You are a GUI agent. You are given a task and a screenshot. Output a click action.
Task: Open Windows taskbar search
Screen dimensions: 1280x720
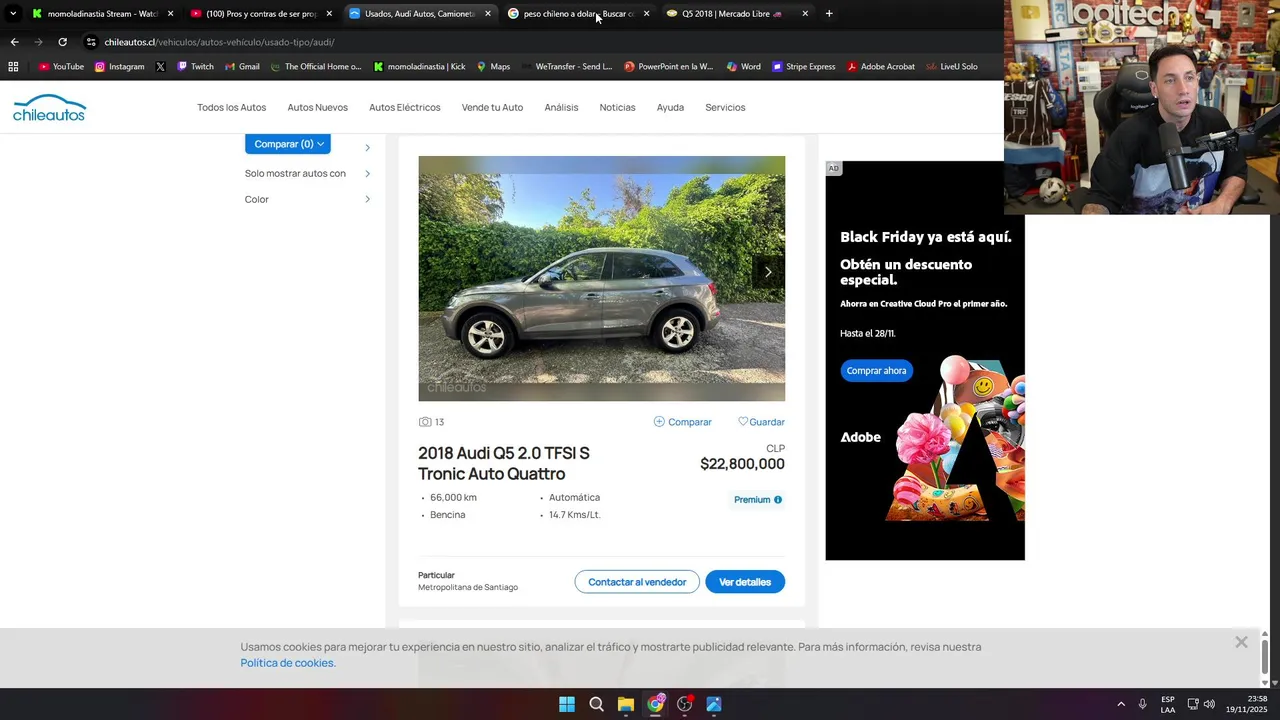click(596, 704)
